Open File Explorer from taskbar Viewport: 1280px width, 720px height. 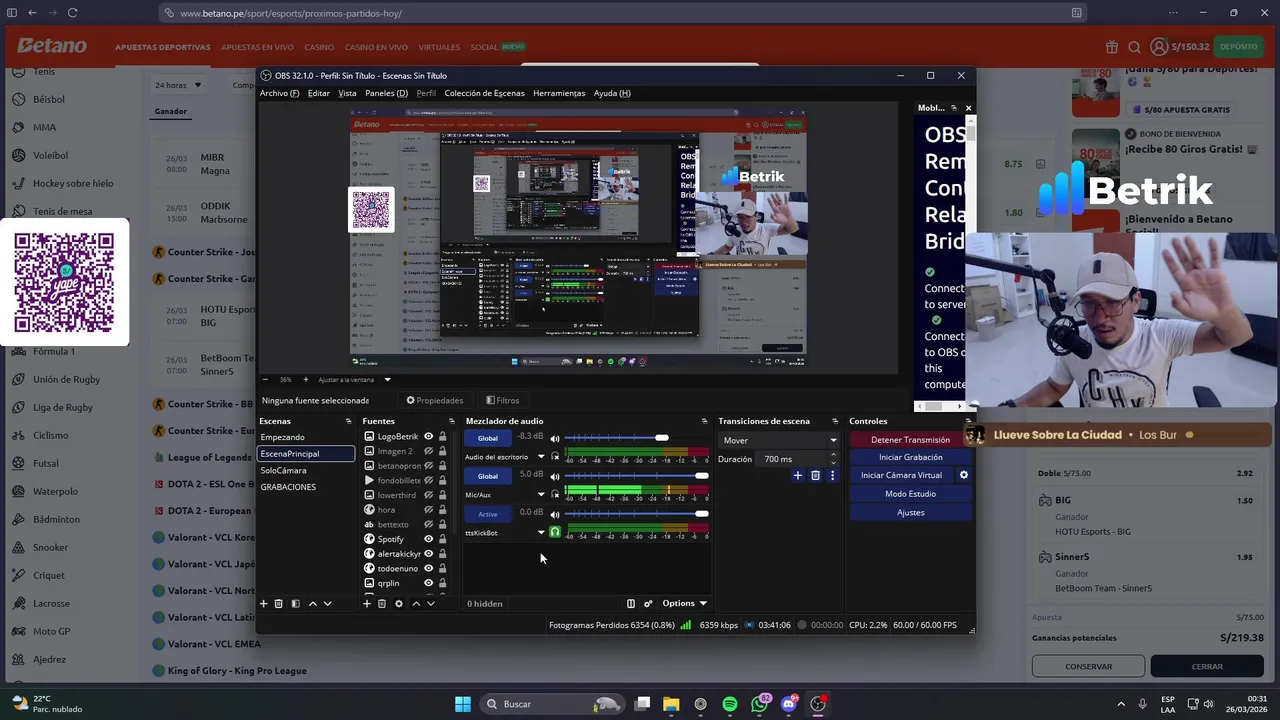click(671, 704)
